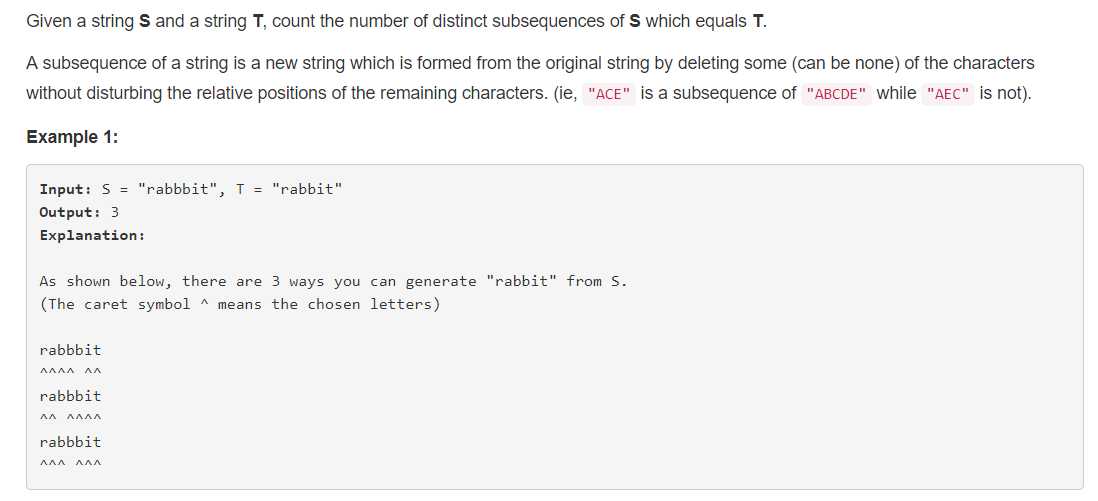The width and height of the screenshot is (1098, 501).
Task: Click the middle caret row under second rabbbit
Action: pos(71,418)
